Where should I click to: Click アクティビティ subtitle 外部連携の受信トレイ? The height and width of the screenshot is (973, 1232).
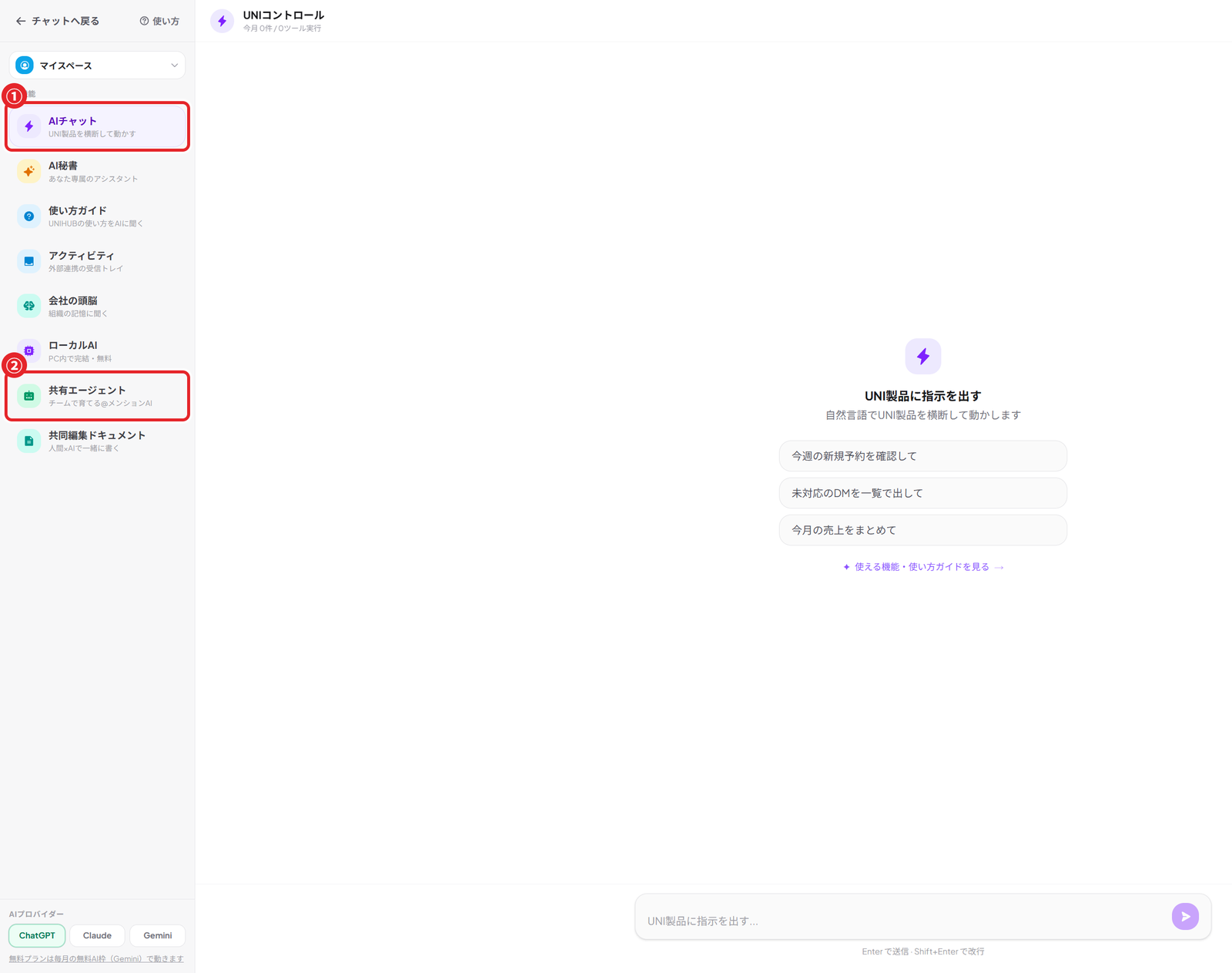pyautogui.click(x=85, y=269)
